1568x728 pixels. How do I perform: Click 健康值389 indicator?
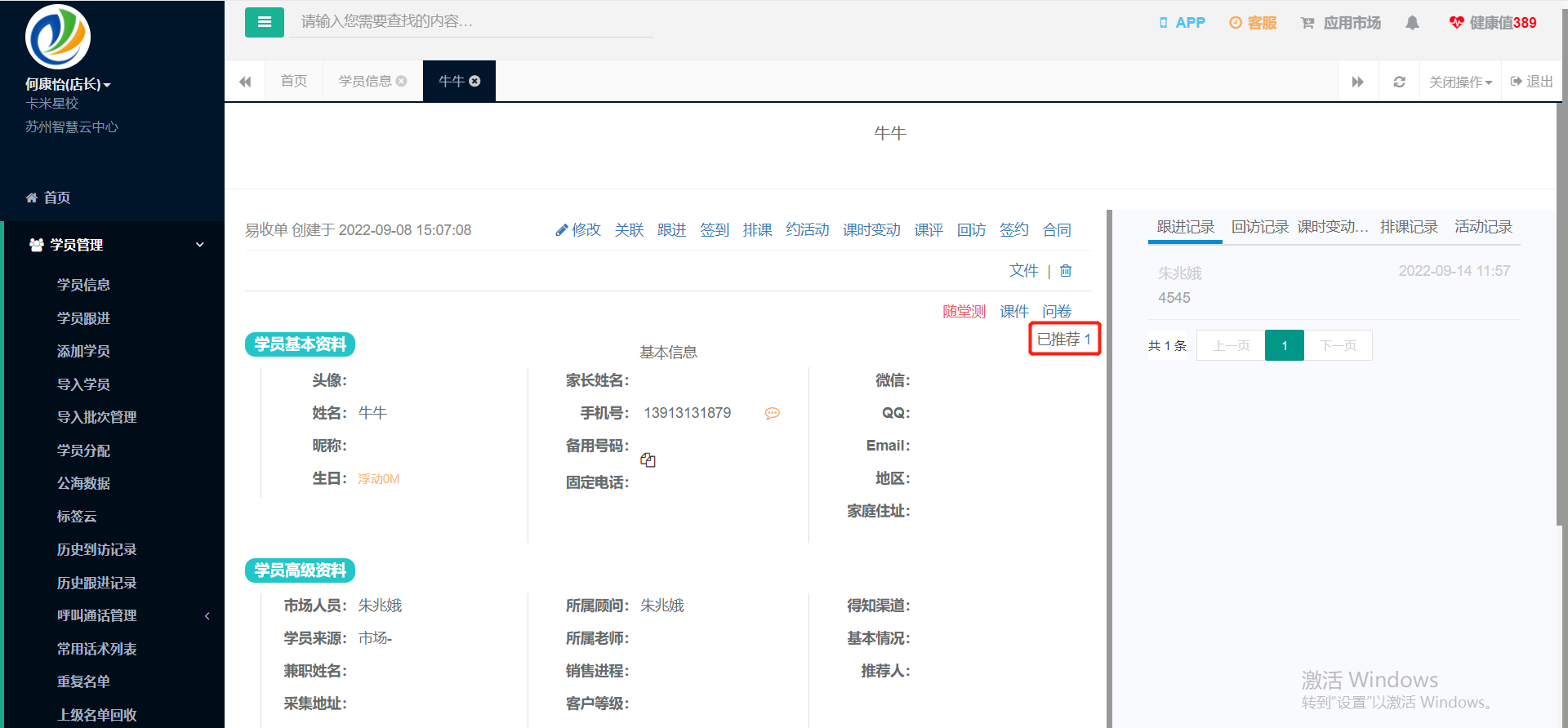[x=1493, y=23]
